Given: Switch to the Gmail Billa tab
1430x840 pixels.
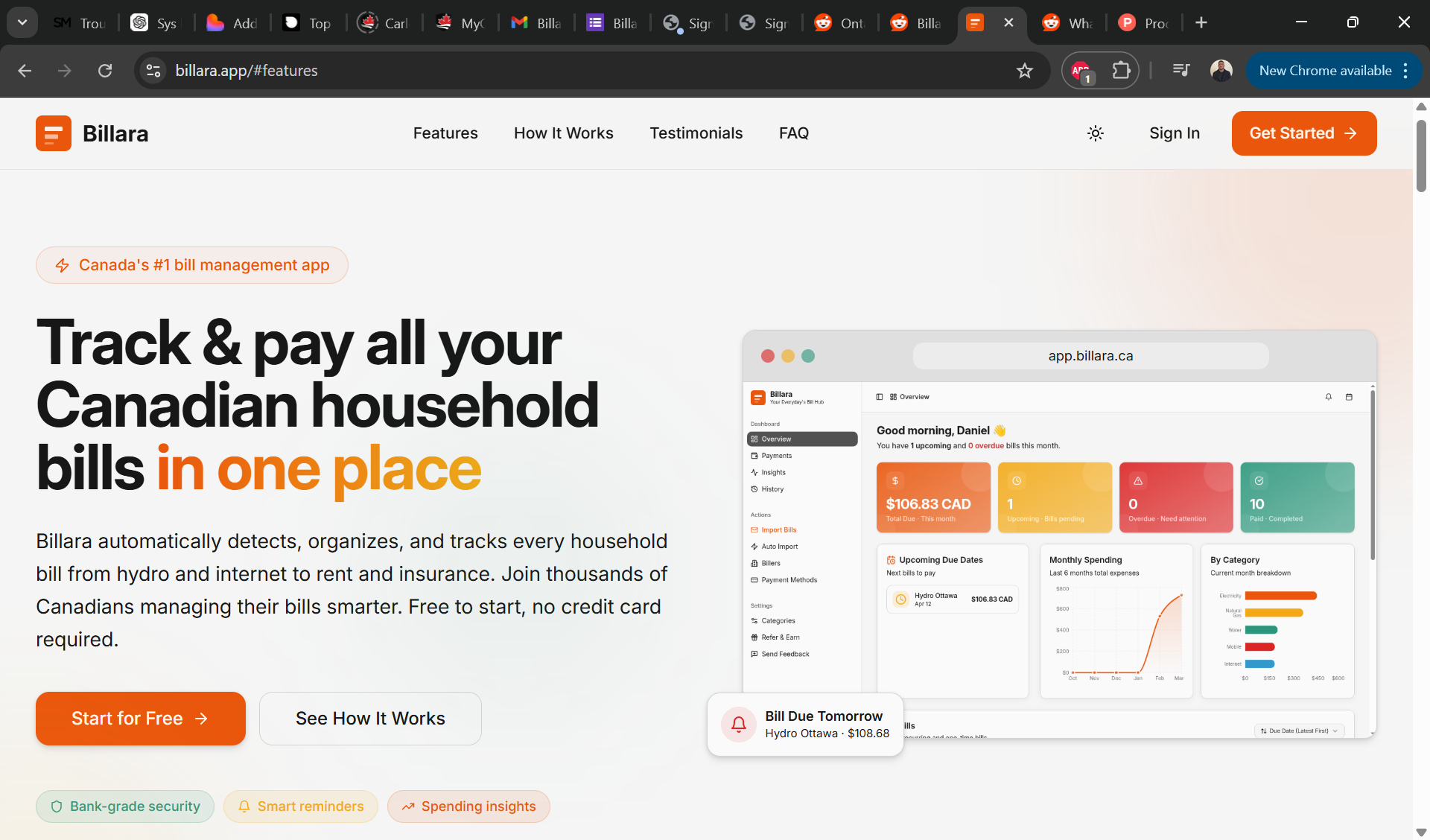Looking at the screenshot, I should (536, 23).
